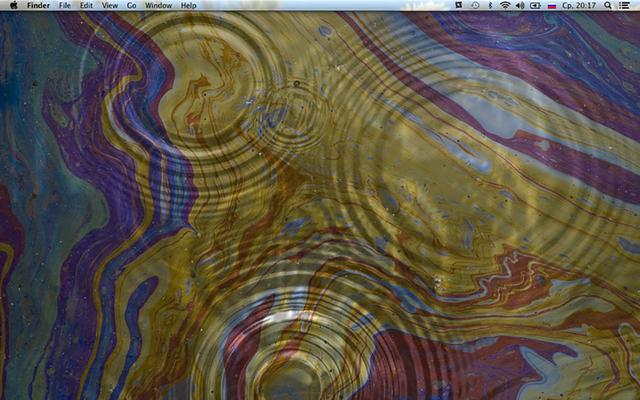The image size is (640, 400).
Task: Open the Go menu
Action: click(x=131, y=5)
